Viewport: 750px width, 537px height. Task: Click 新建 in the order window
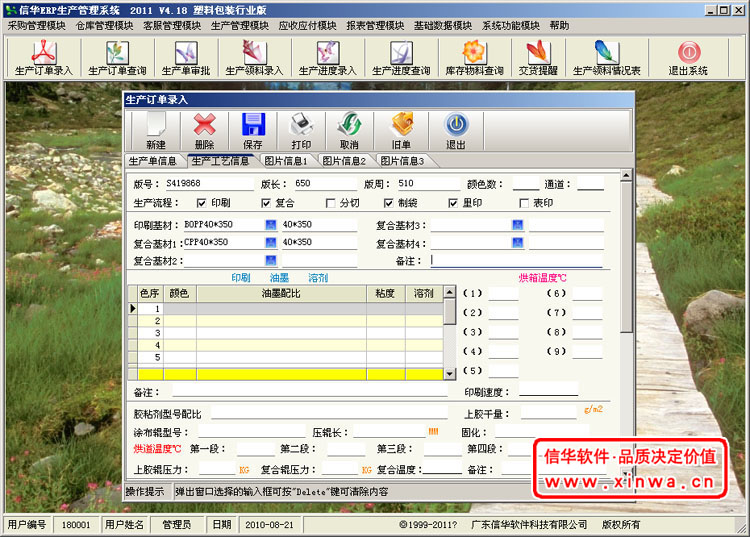[x=156, y=131]
